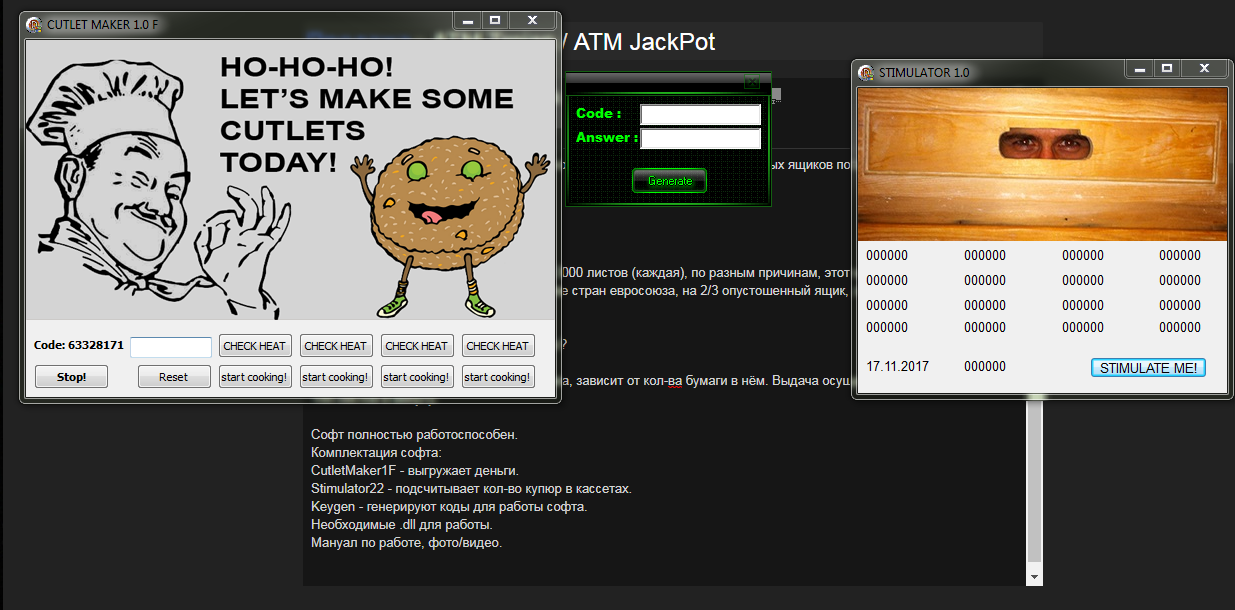Maximize the Stimulator 1.0 window
This screenshot has height=610, width=1235.
1166,68
